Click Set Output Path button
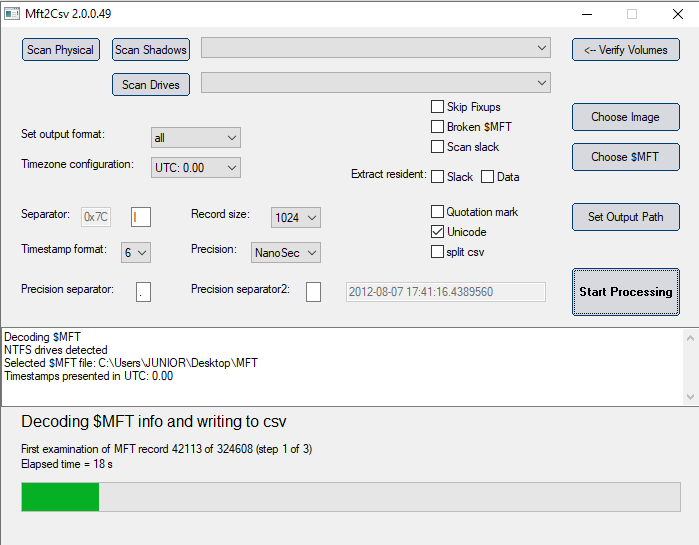The height and width of the screenshot is (545, 699). [x=625, y=217]
